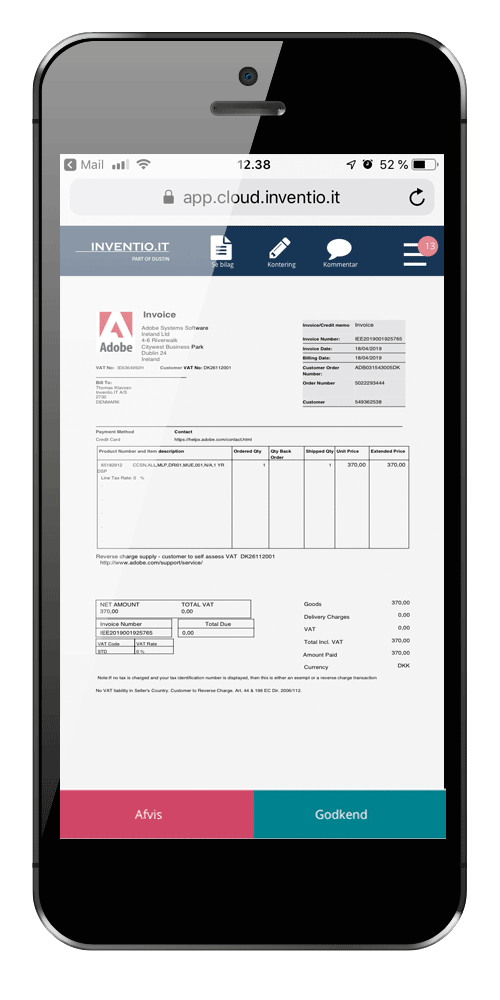Tap the Wi-Fi icon in the status bar
Screen dimensions: 500x1000
point(143,165)
